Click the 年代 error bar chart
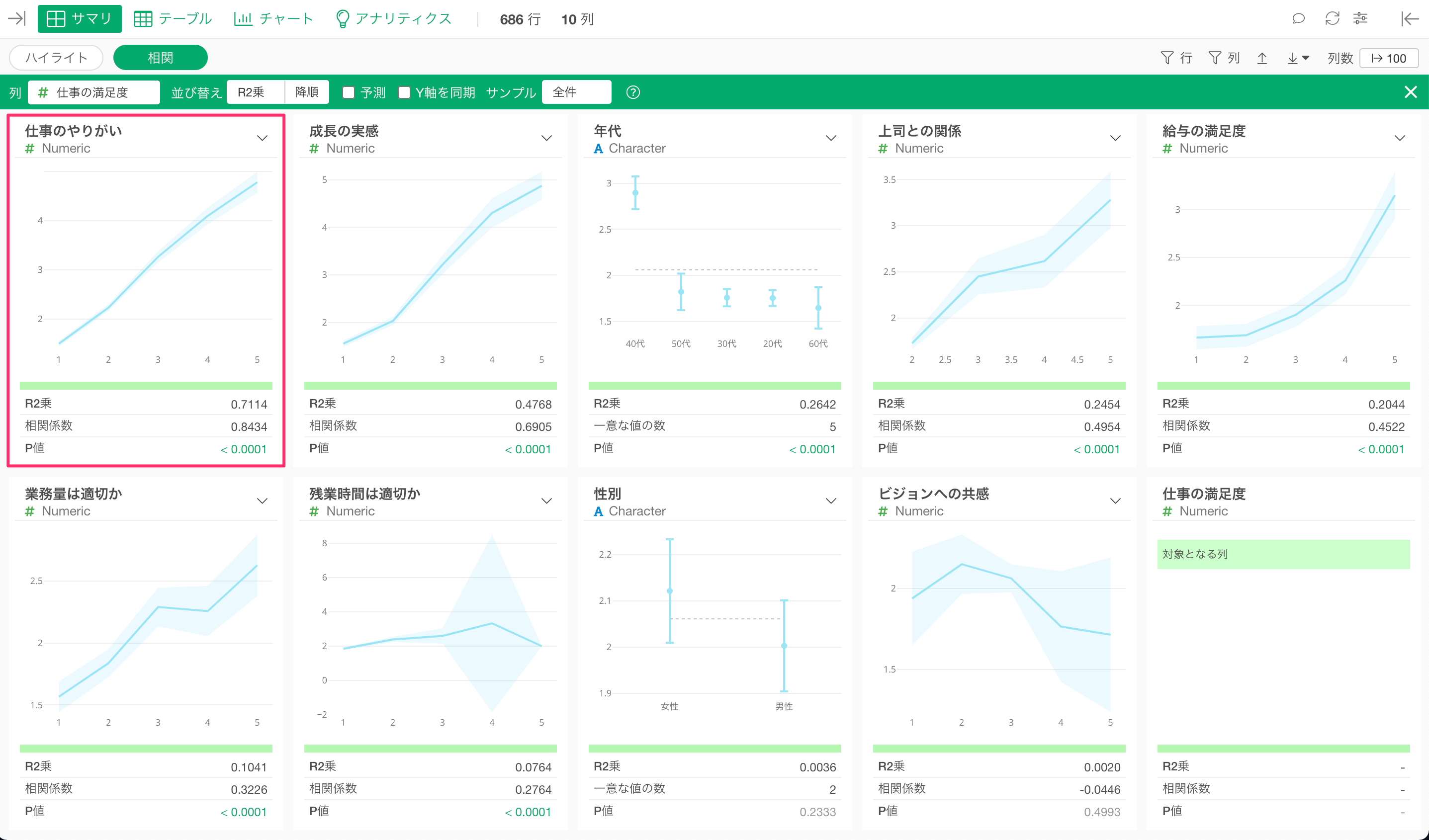The image size is (1429, 840). tap(715, 261)
